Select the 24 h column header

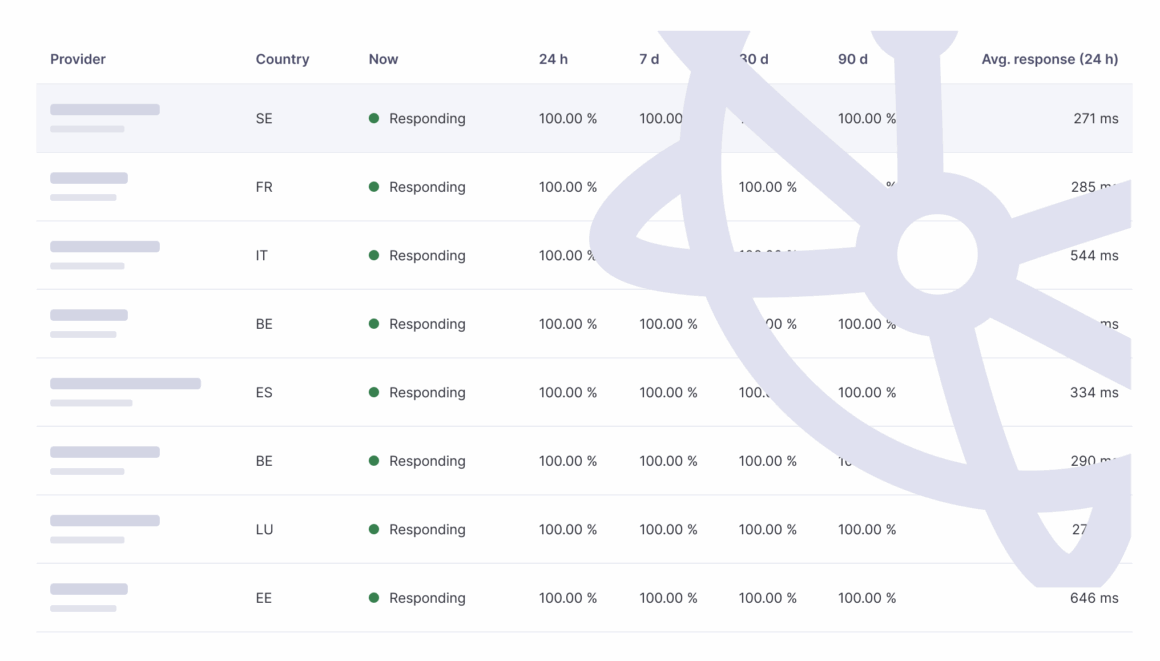point(553,59)
